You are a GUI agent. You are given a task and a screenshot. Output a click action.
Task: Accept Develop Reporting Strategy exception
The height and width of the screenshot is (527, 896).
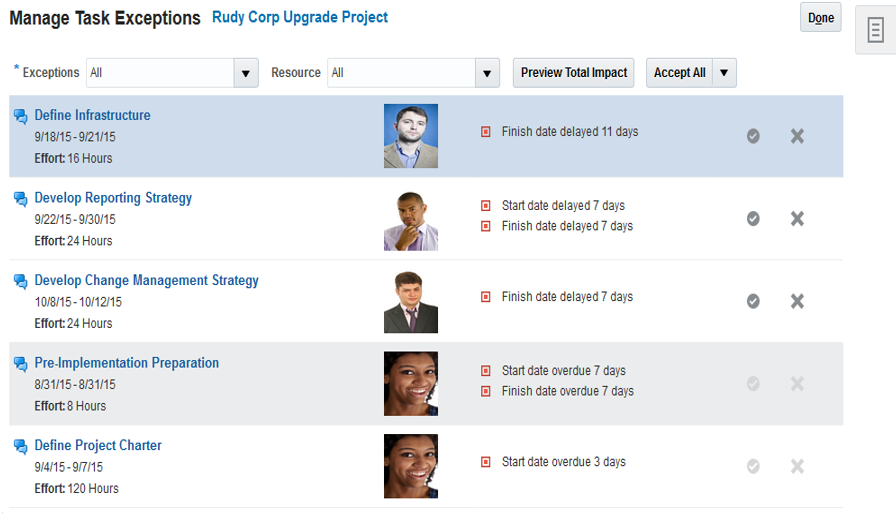(753, 219)
